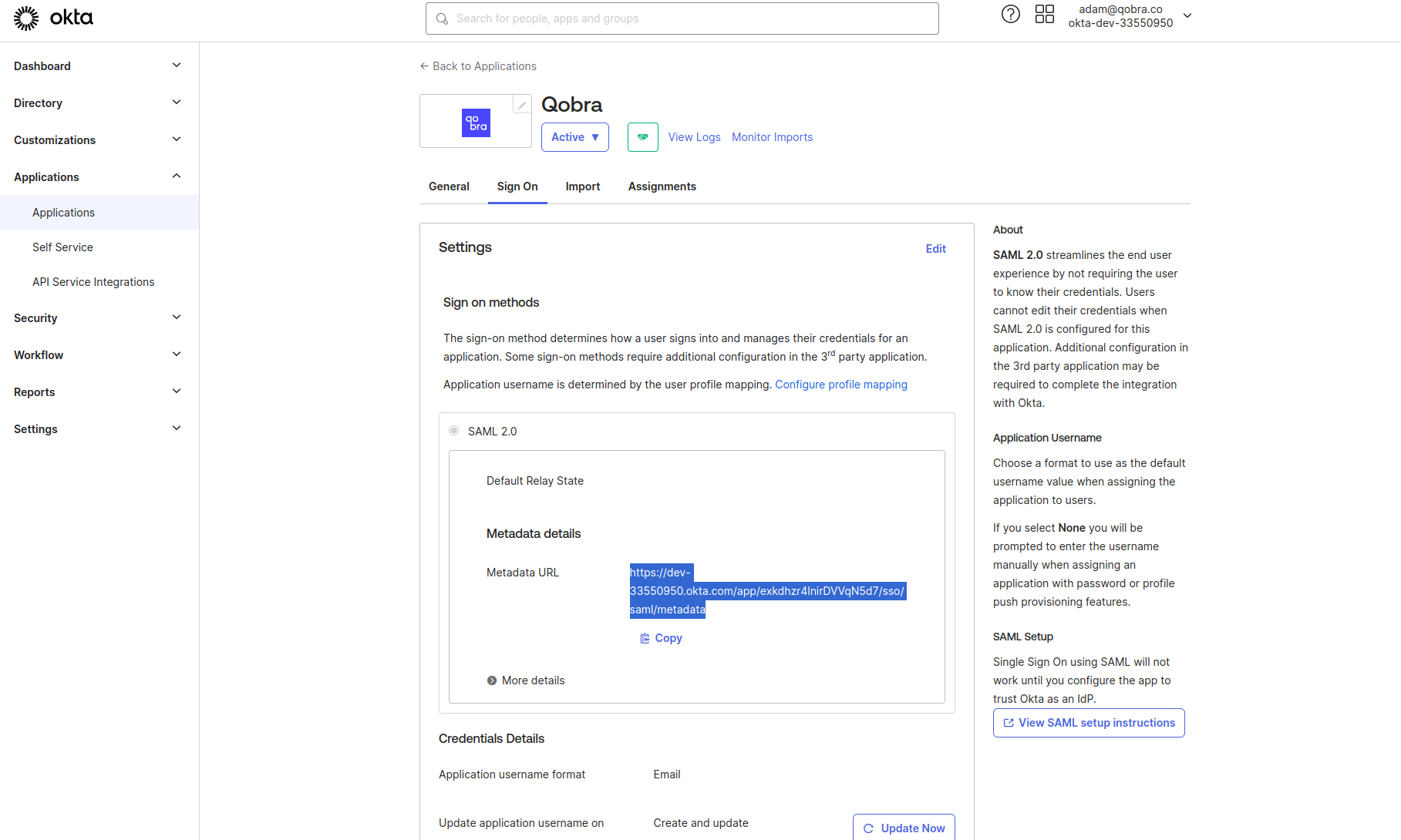This screenshot has width=1401, height=840.
Task: Expand the Dashboard sidebar section
Action: click(x=99, y=66)
